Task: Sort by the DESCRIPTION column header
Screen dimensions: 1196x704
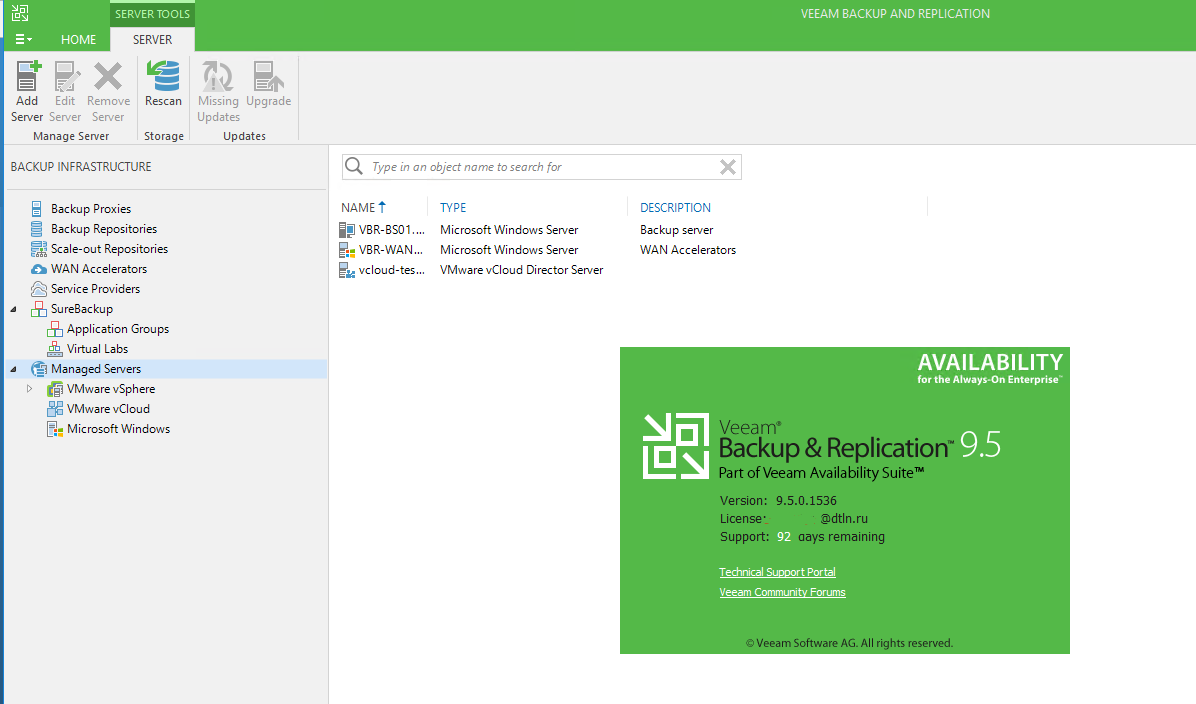Action: point(675,207)
